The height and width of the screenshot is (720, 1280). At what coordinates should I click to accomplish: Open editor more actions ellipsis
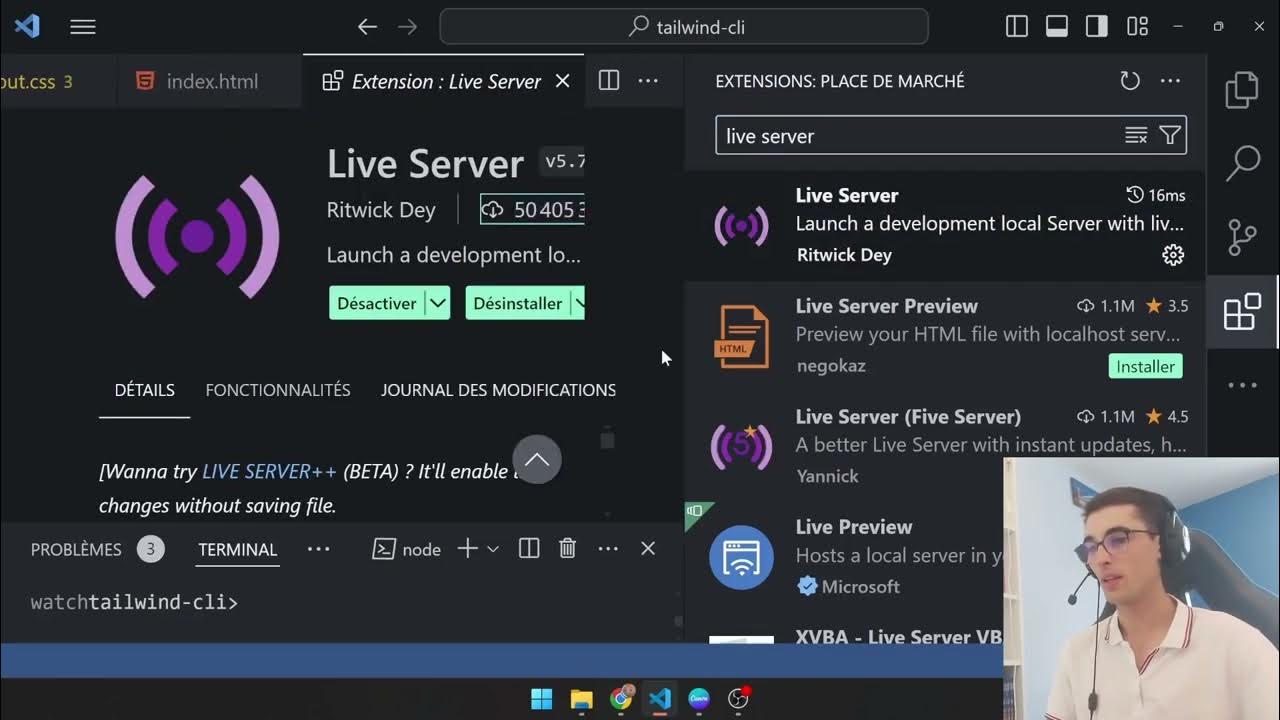tap(648, 81)
